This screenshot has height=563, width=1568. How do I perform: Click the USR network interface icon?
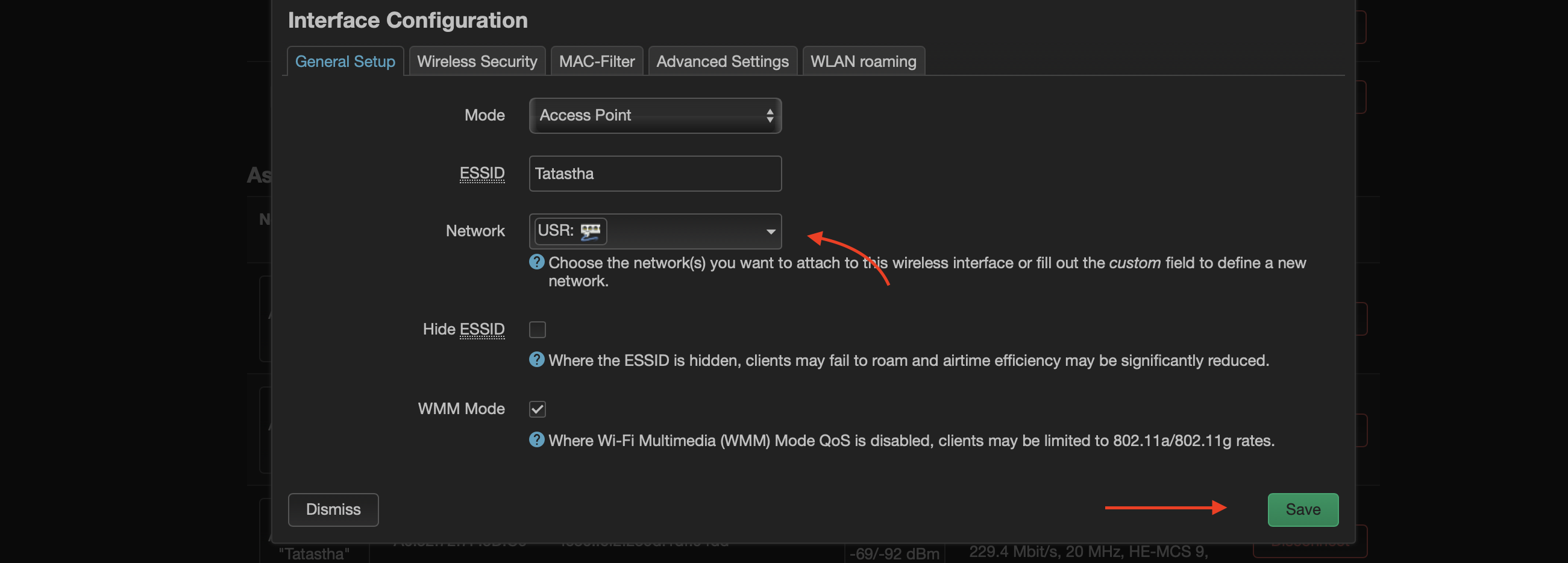[590, 231]
